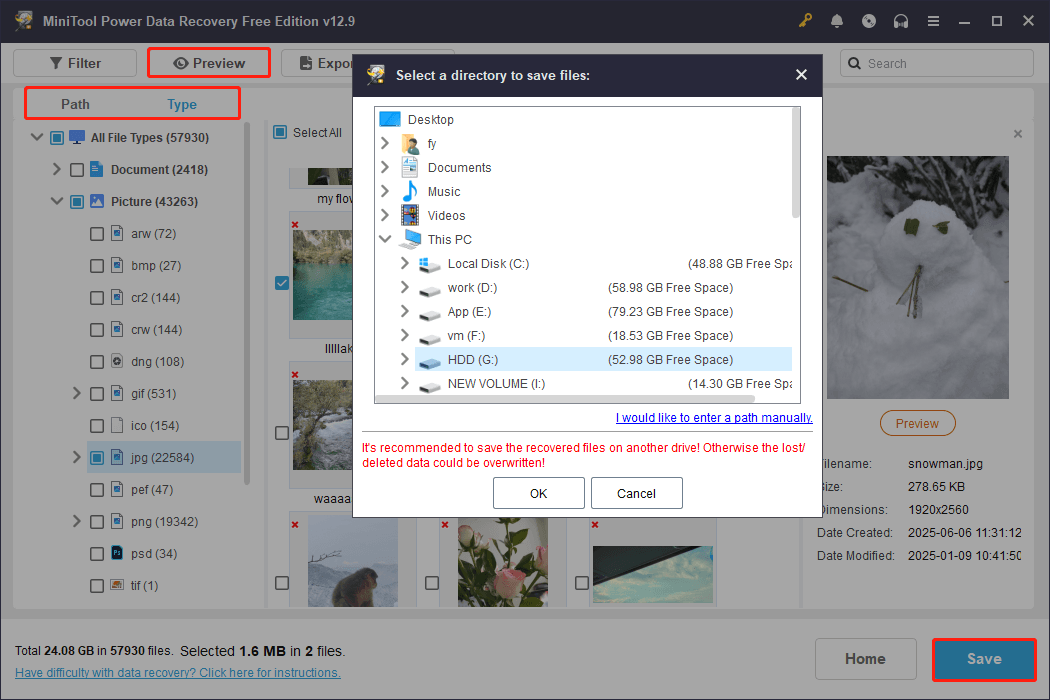Toggle the Document (2418) checkbox
The width and height of the screenshot is (1050, 700).
coord(77,169)
